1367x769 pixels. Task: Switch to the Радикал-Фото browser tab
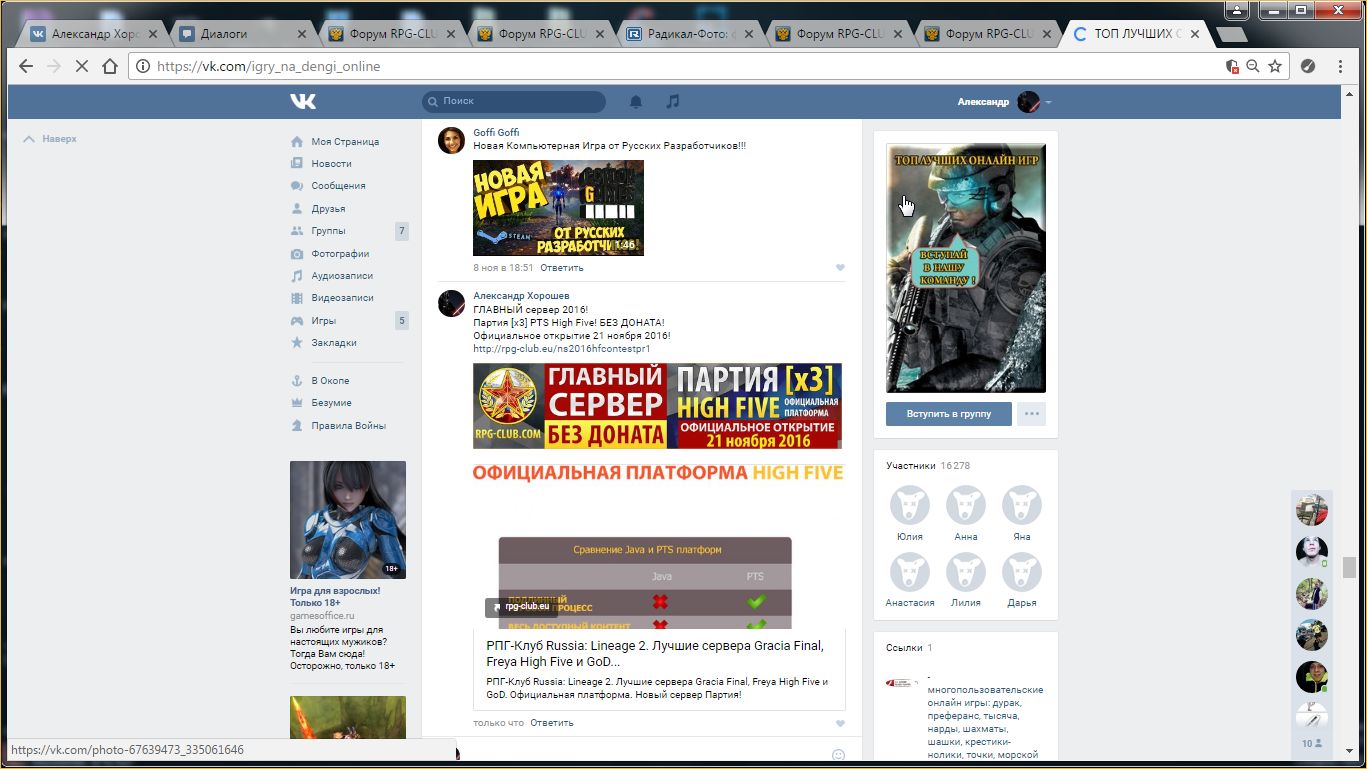tap(690, 33)
